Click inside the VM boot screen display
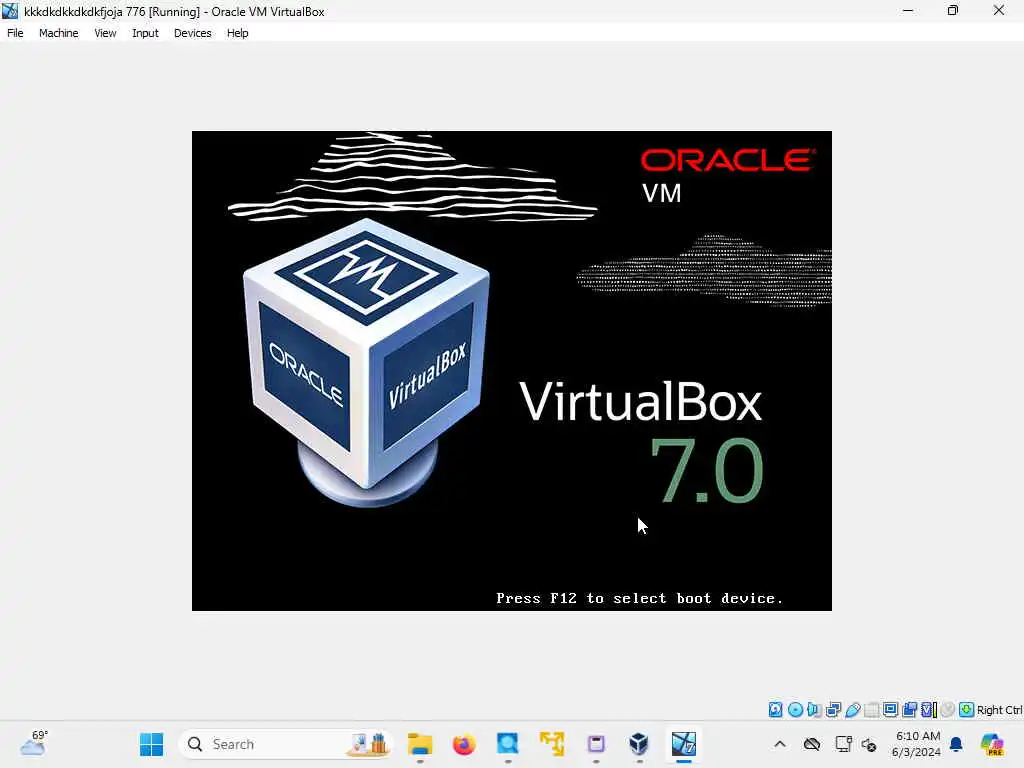Screen dimensions: 1024x768 [x=511, y=371]
